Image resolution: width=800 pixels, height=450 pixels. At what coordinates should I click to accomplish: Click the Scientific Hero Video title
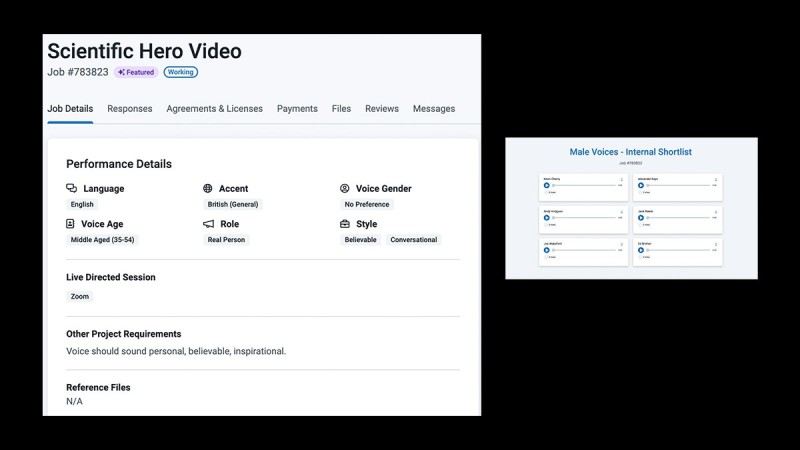coord(144,51)
